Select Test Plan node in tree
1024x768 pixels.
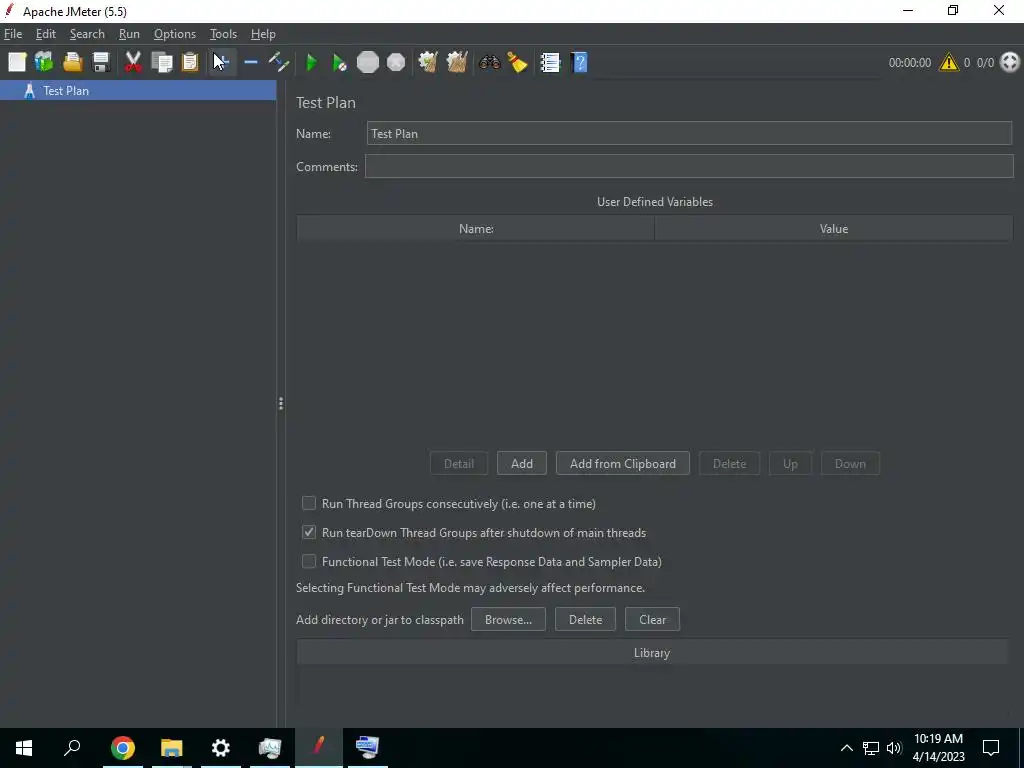[x=138, y=90]
